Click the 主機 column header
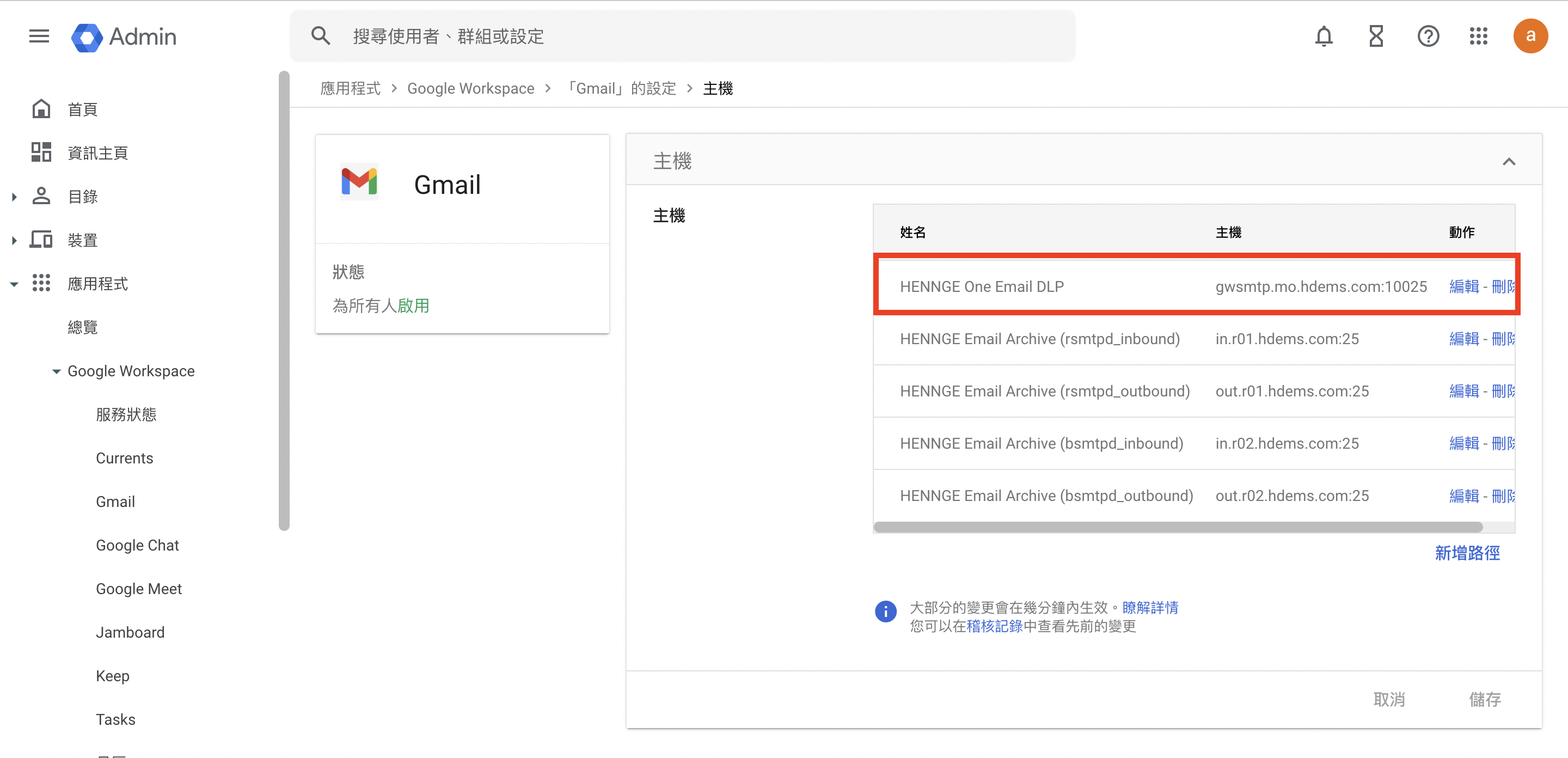 [x=1228, y=232]
